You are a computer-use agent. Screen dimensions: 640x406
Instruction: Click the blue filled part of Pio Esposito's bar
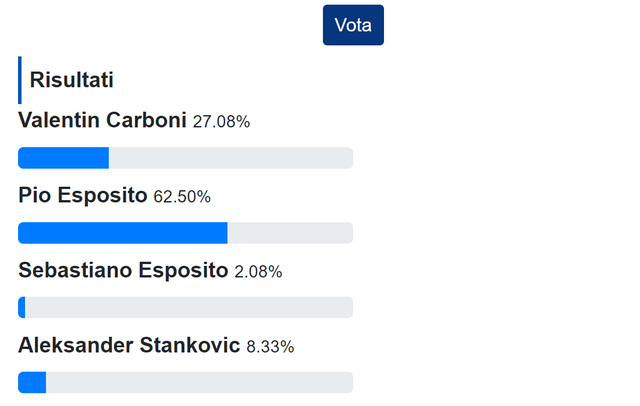122,233
